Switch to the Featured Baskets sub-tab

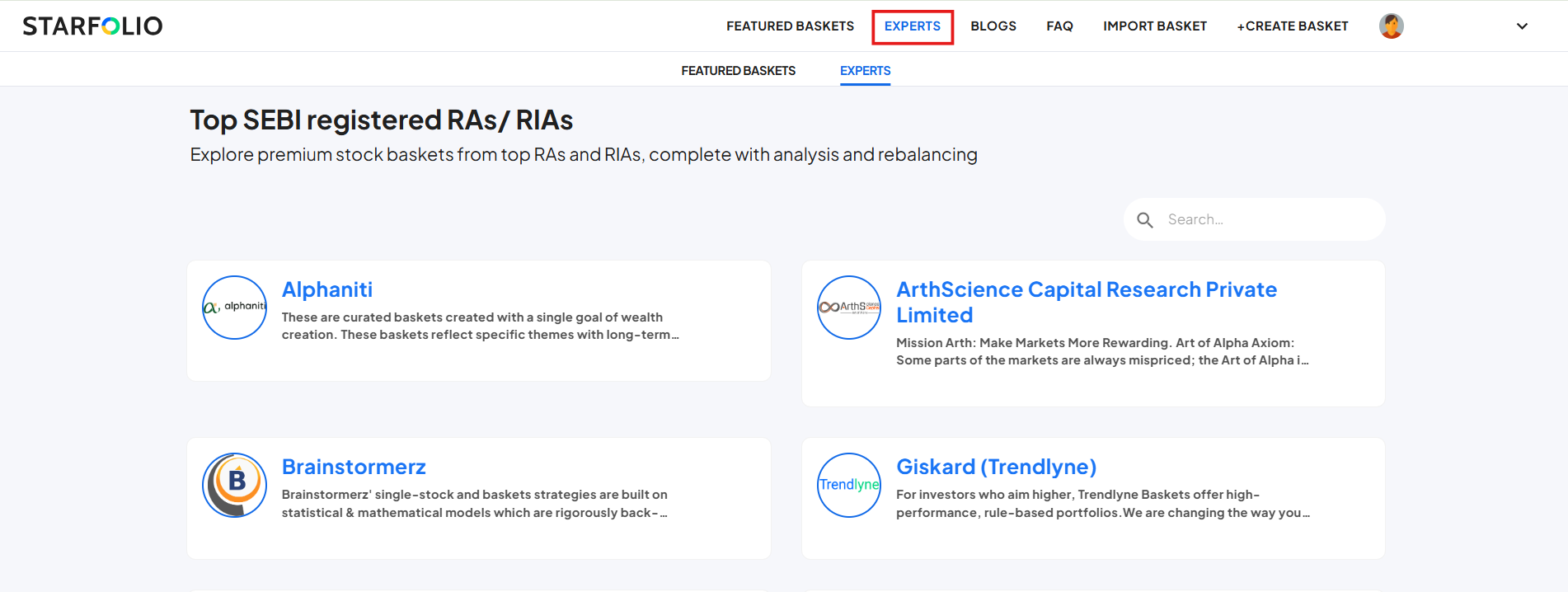point(738,71)
